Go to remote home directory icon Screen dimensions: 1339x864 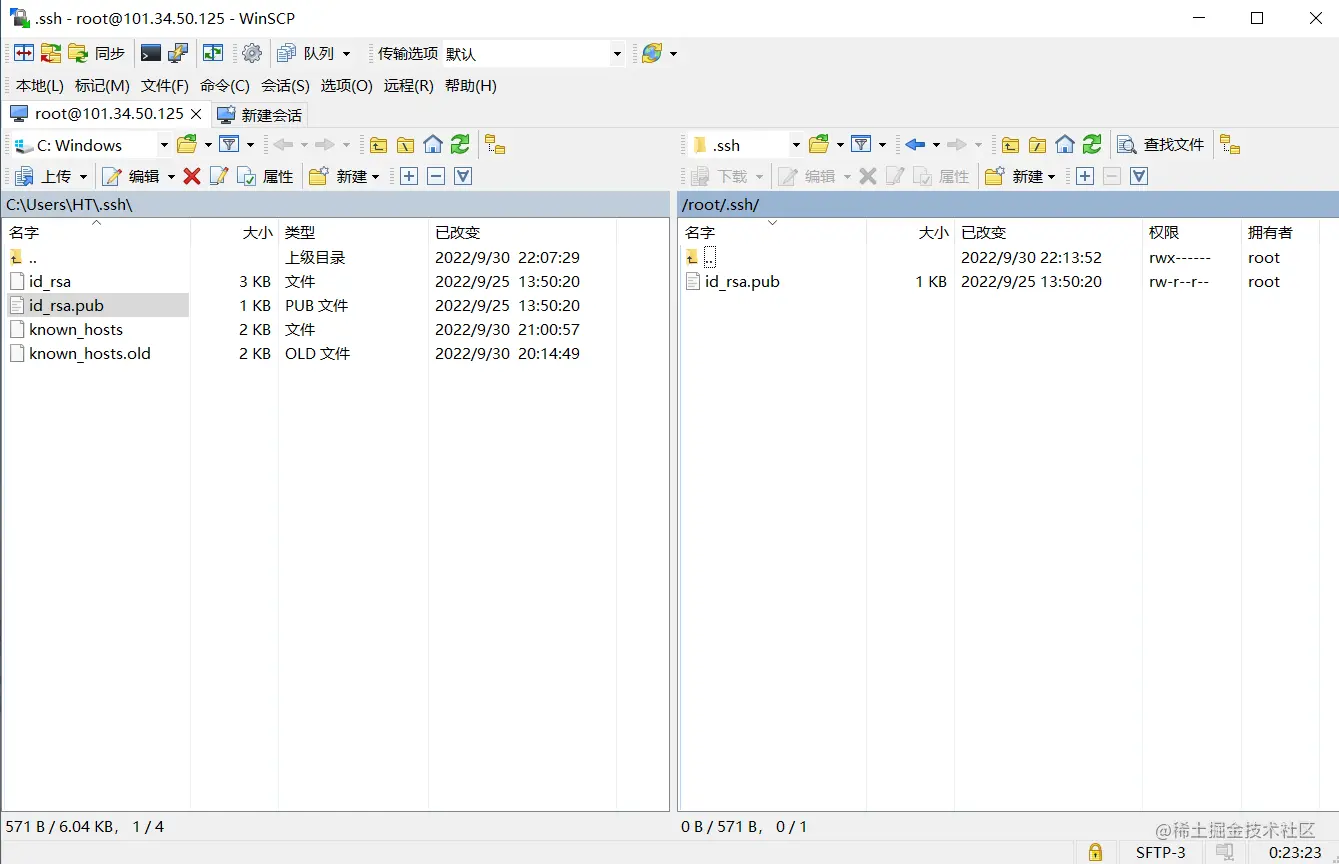point(1065,145)
